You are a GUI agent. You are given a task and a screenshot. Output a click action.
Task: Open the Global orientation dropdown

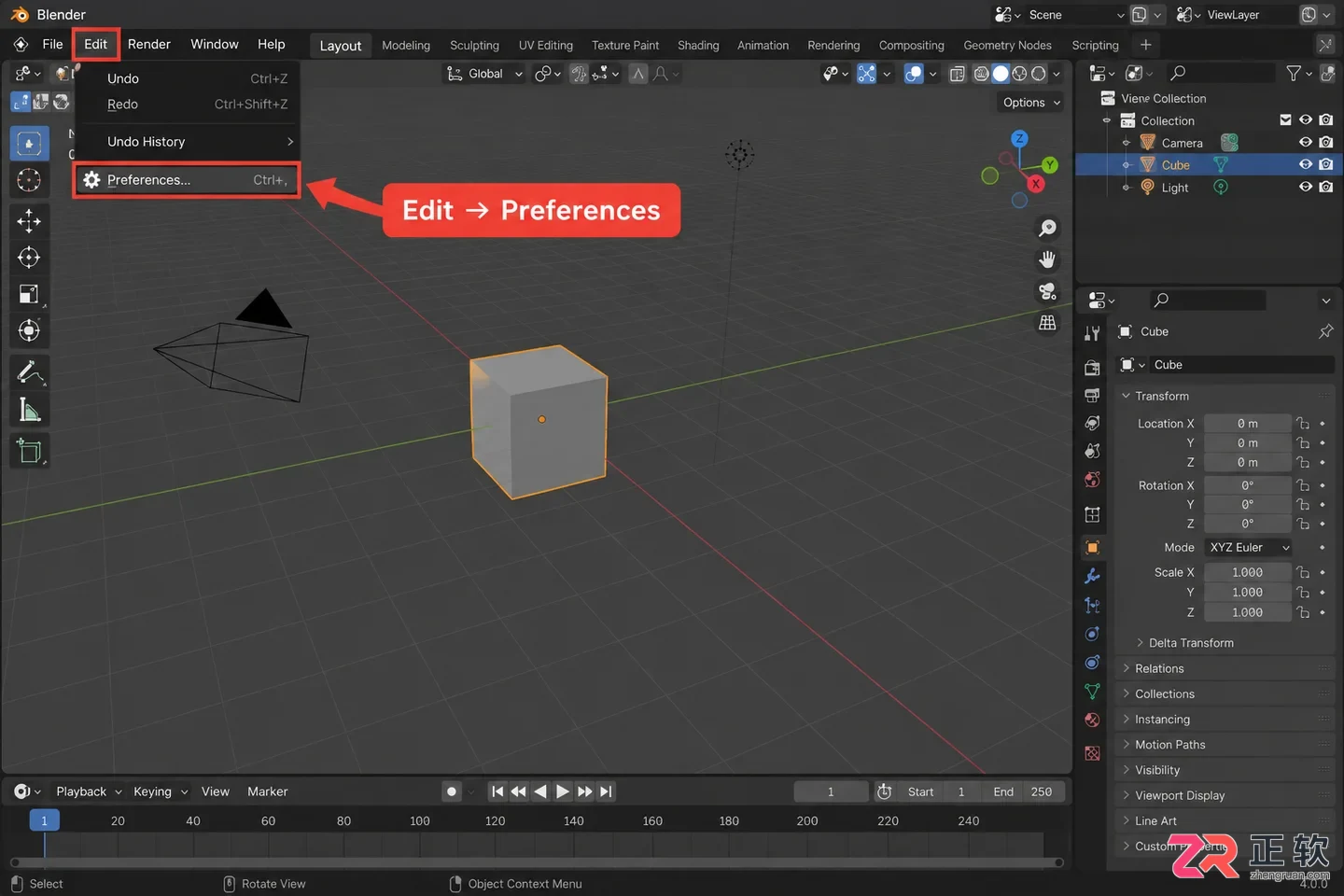coord(484,74)
